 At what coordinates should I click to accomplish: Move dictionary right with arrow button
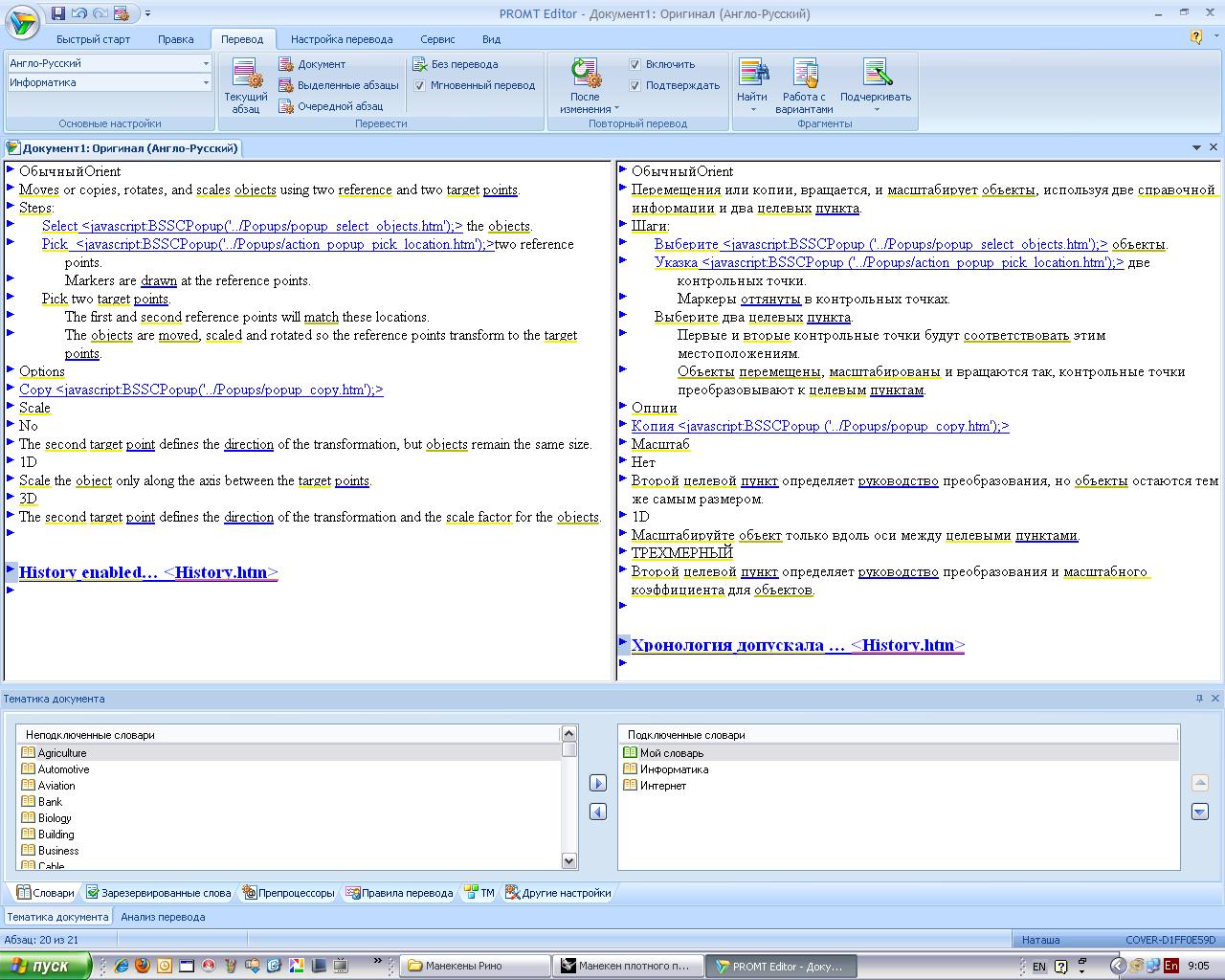pyautogui.click(x=598, y=784)
